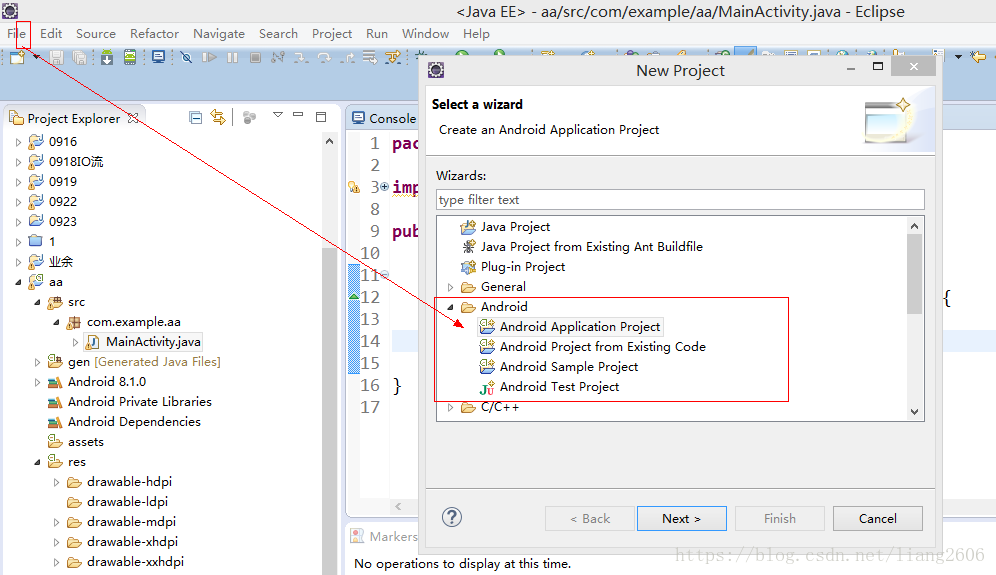The height and width of the screenshot is (575, 996).
Task: Expand General category in wizard list
Action: (x=450, y=287)
